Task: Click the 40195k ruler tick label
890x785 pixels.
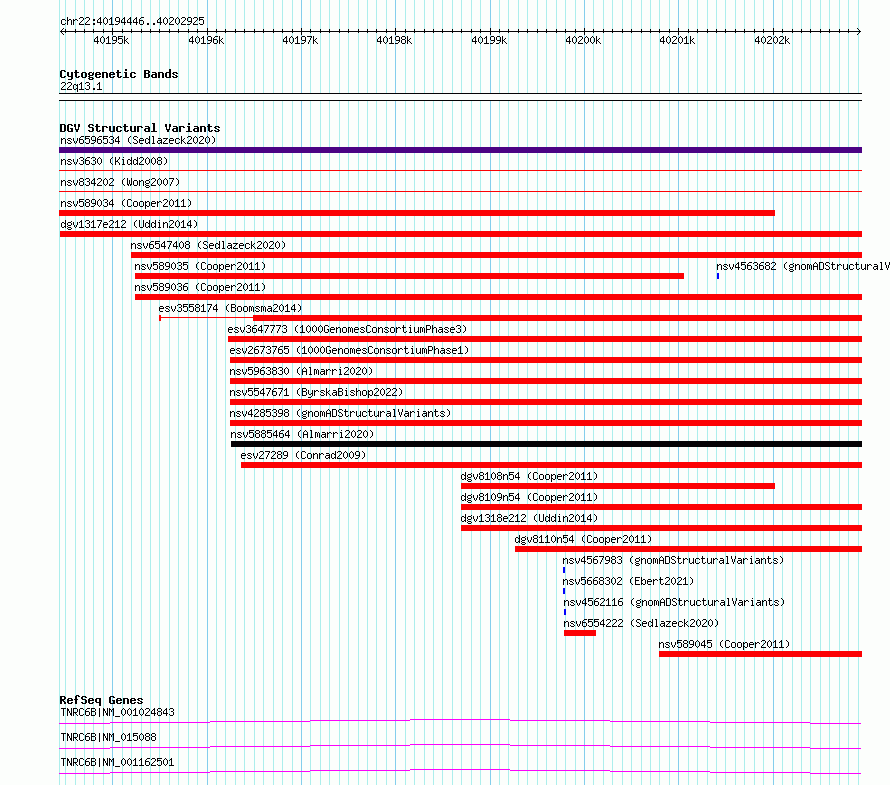Action: (x=111, y=40)
